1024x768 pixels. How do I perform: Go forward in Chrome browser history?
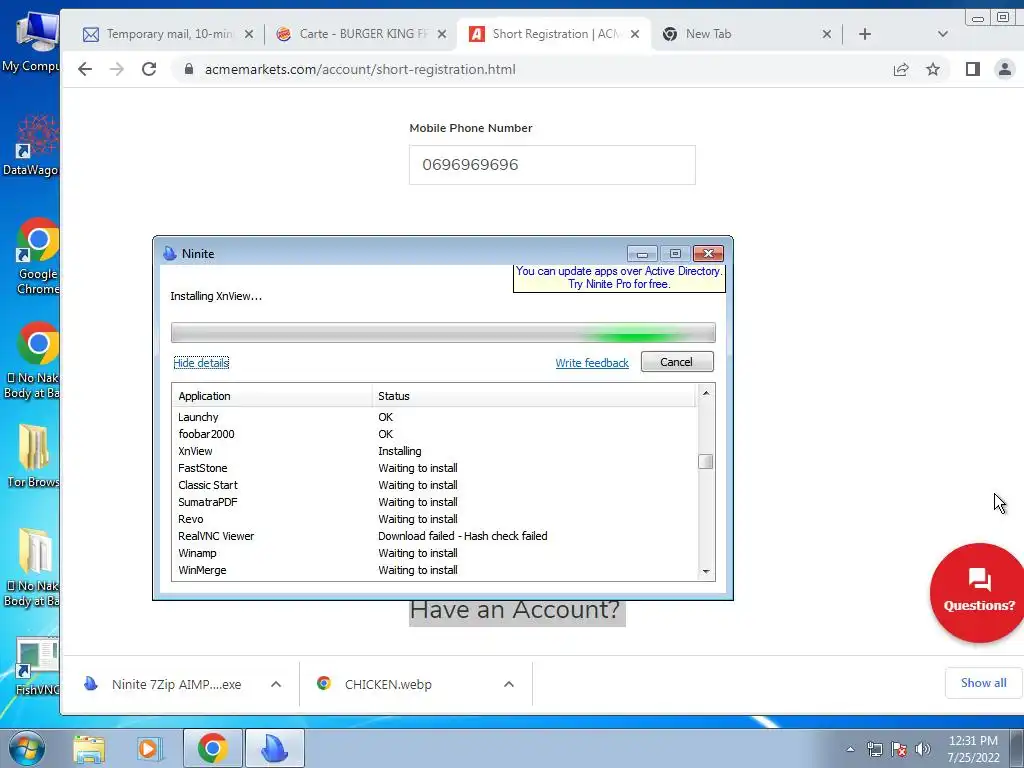point(116,69)
